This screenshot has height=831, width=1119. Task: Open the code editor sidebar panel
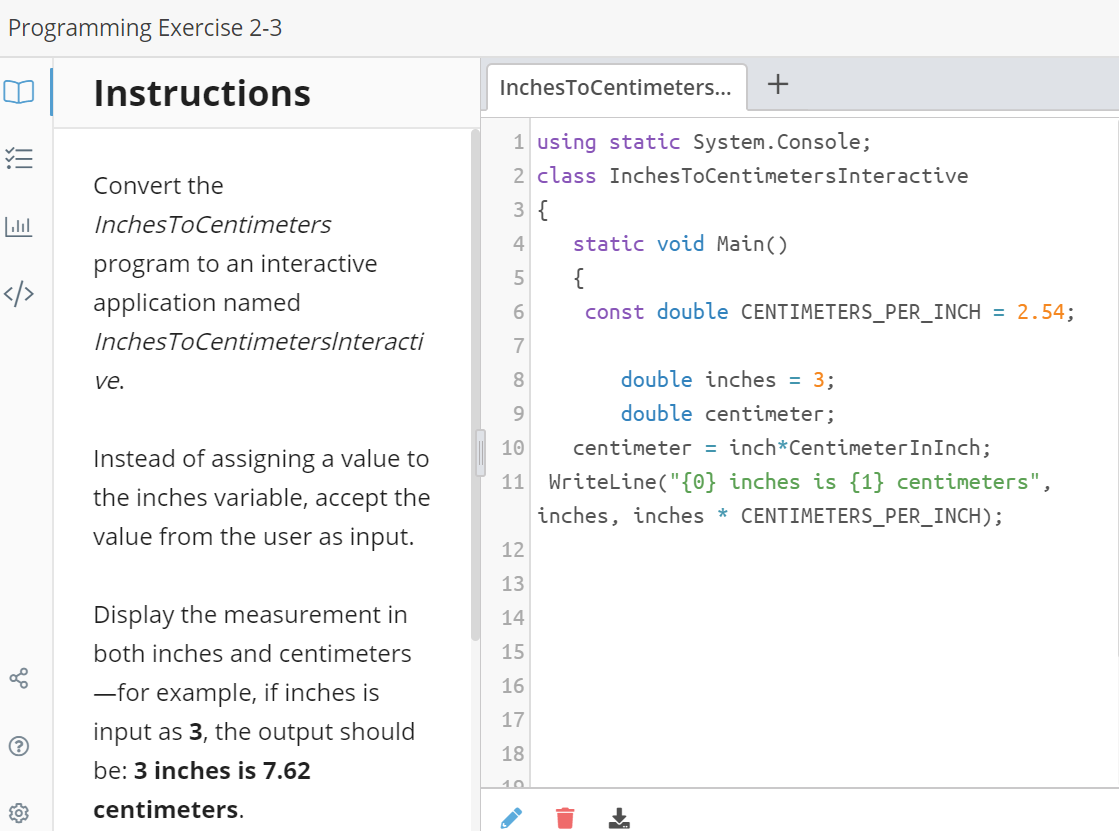[21, 293]
